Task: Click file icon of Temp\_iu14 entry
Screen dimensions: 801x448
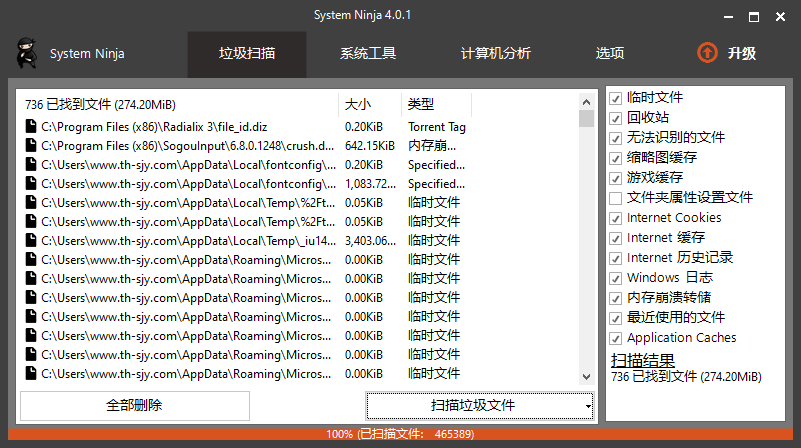Action: click(30, 241)
